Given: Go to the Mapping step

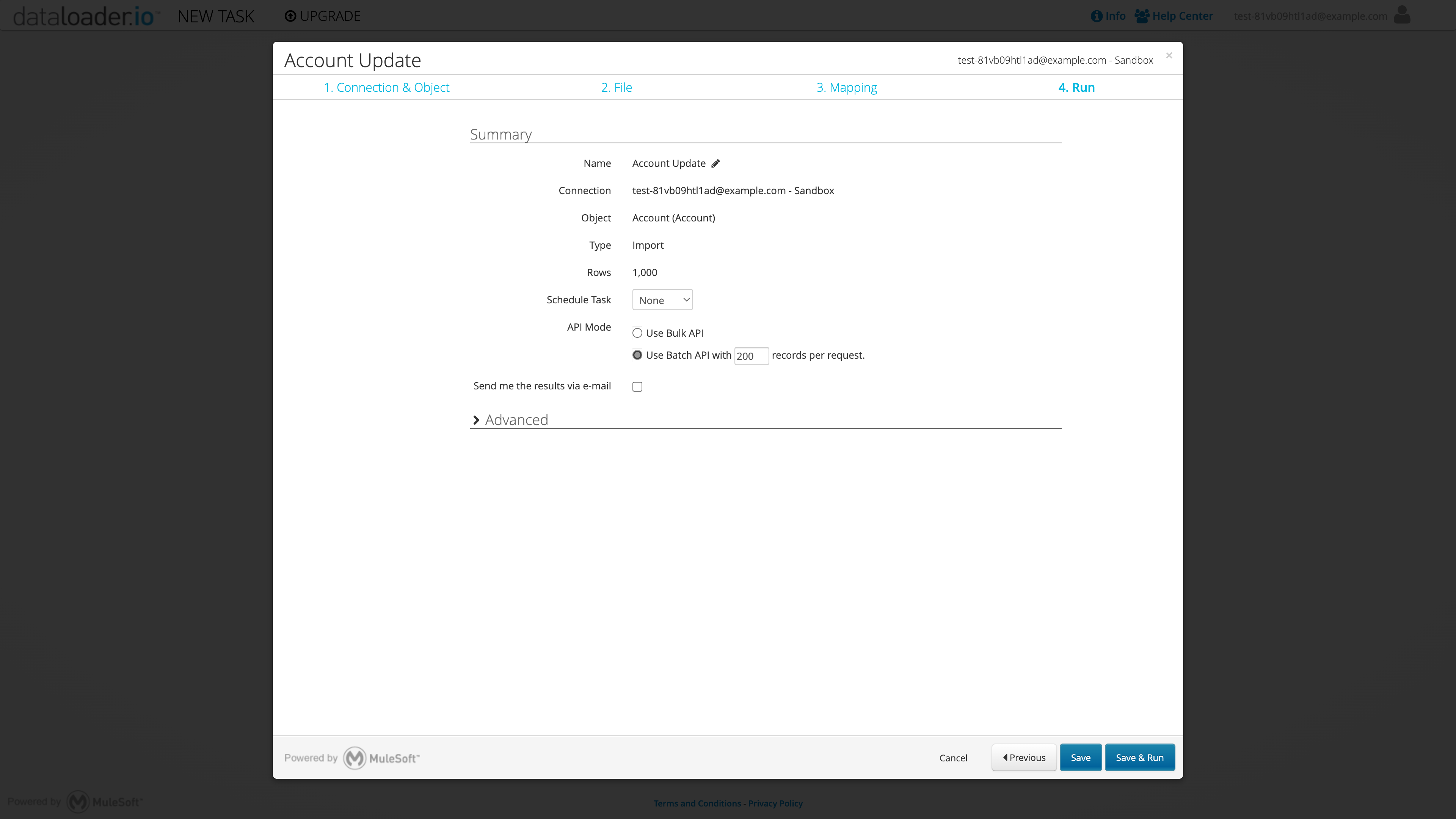Looking at the screenshot, I should 846,87.
